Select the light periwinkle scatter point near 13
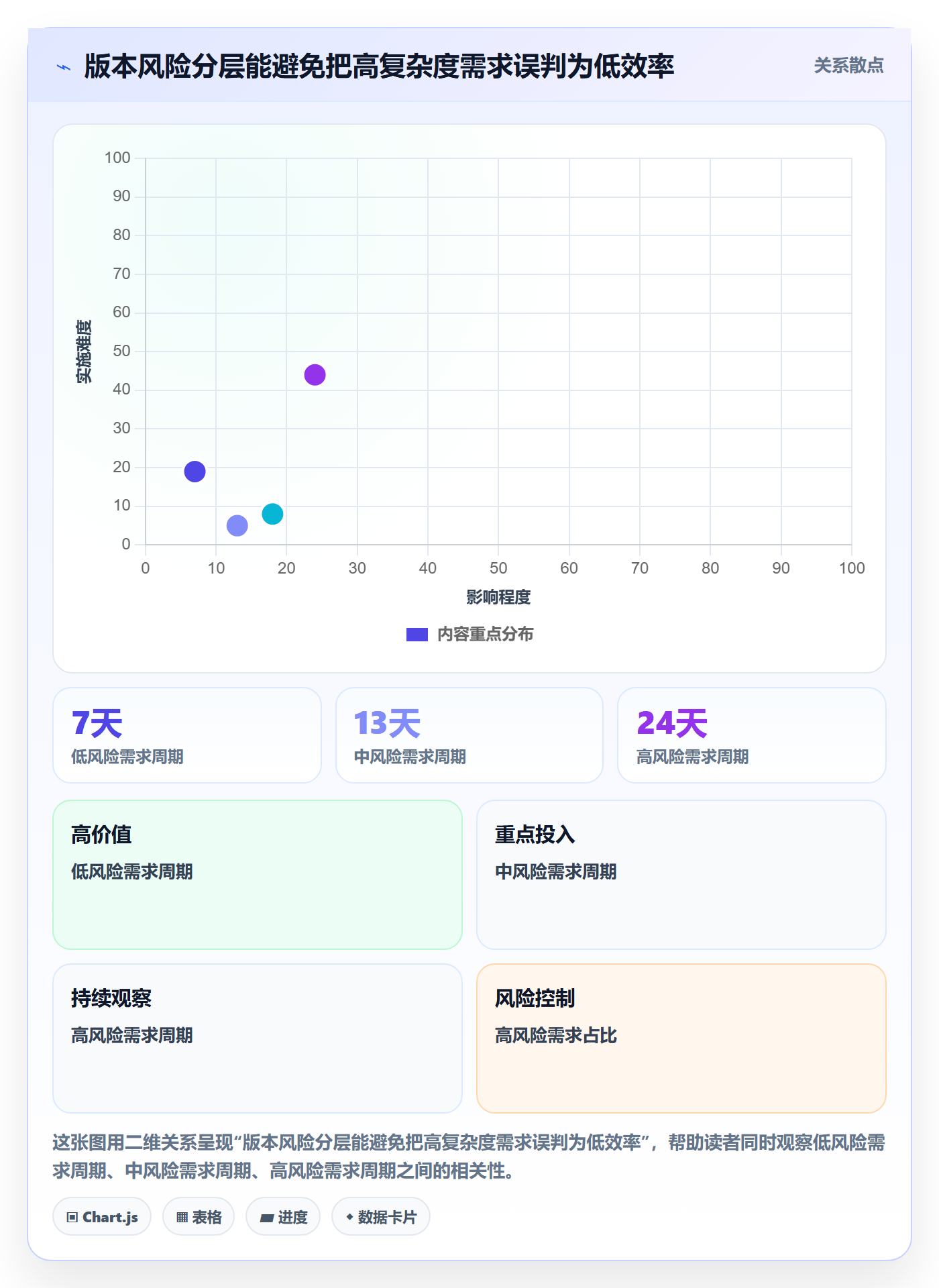The image size is (939, 1288). [237, 525]
